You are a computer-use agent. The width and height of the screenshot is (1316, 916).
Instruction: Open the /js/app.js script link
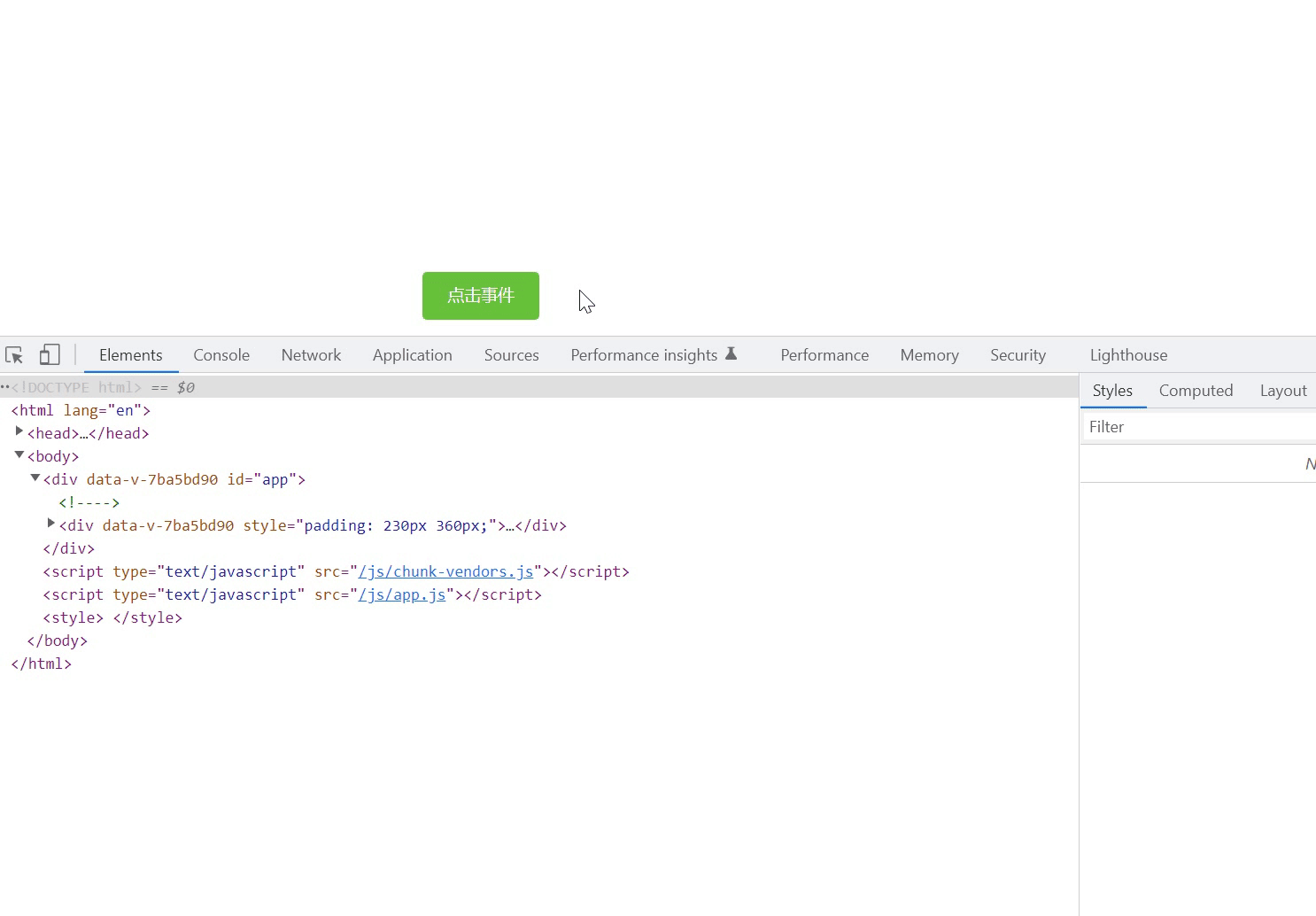[402, 595]
